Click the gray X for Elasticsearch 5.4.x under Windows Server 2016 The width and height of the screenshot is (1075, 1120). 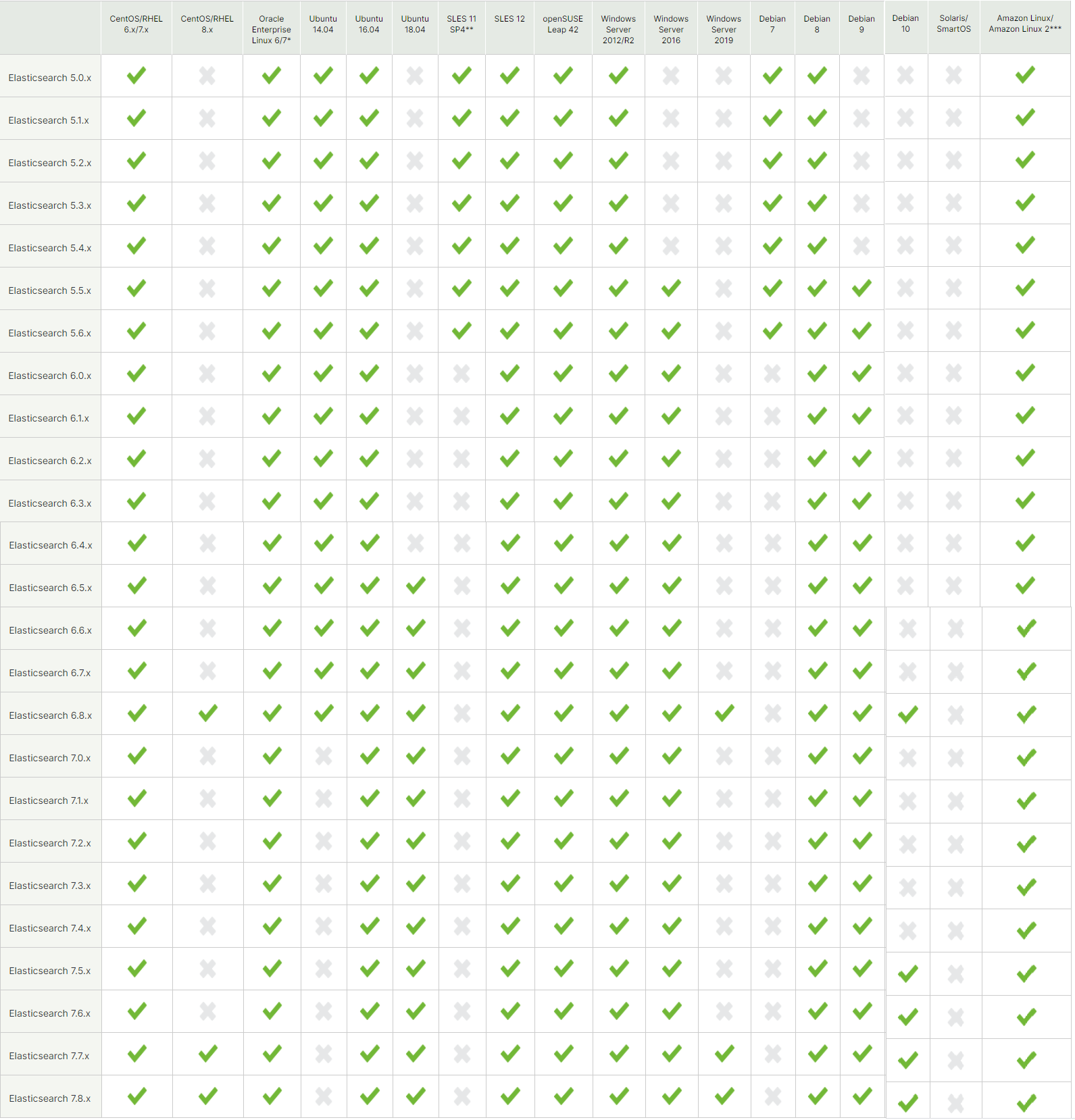coord(671,246)
